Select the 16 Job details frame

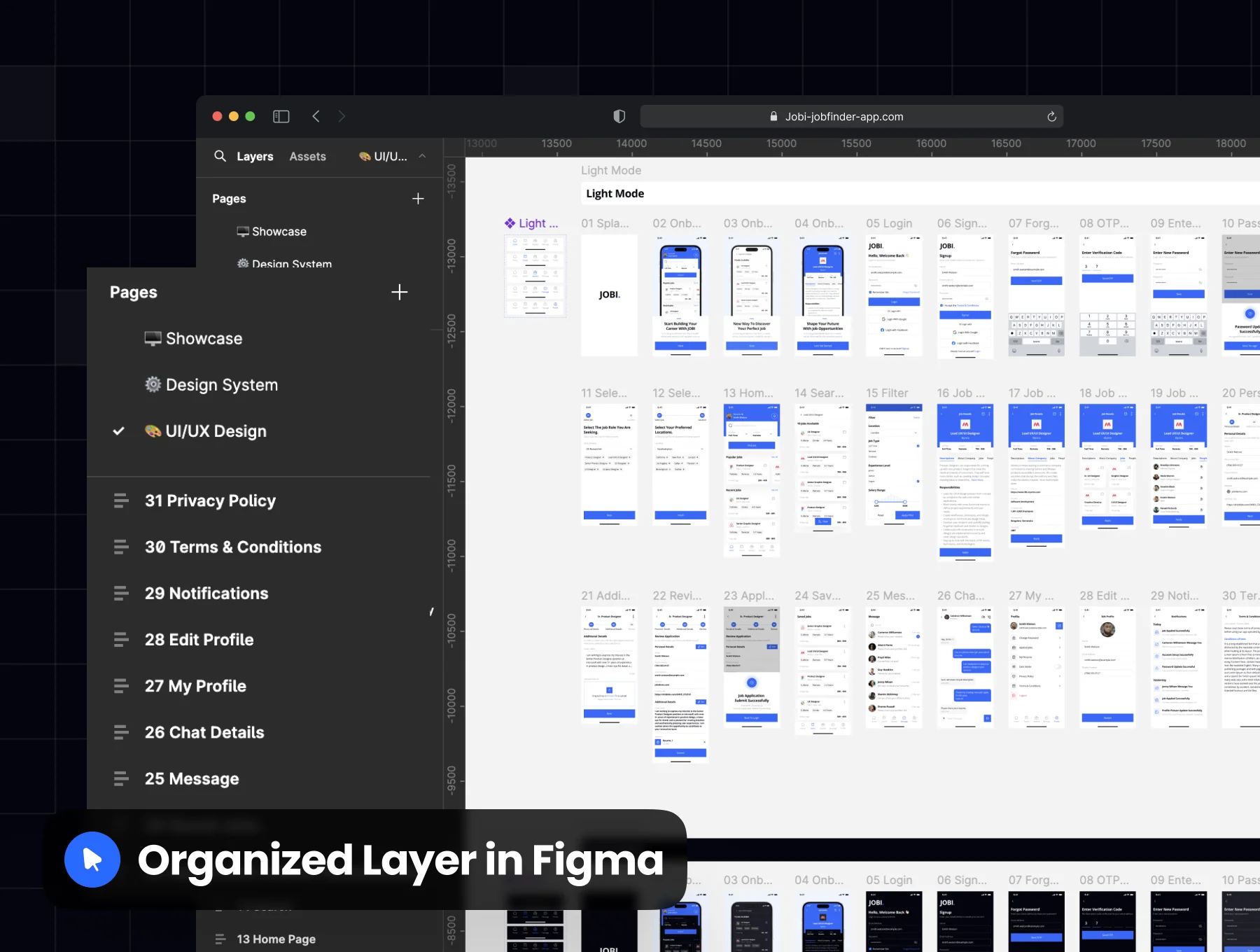pos(965,483)
